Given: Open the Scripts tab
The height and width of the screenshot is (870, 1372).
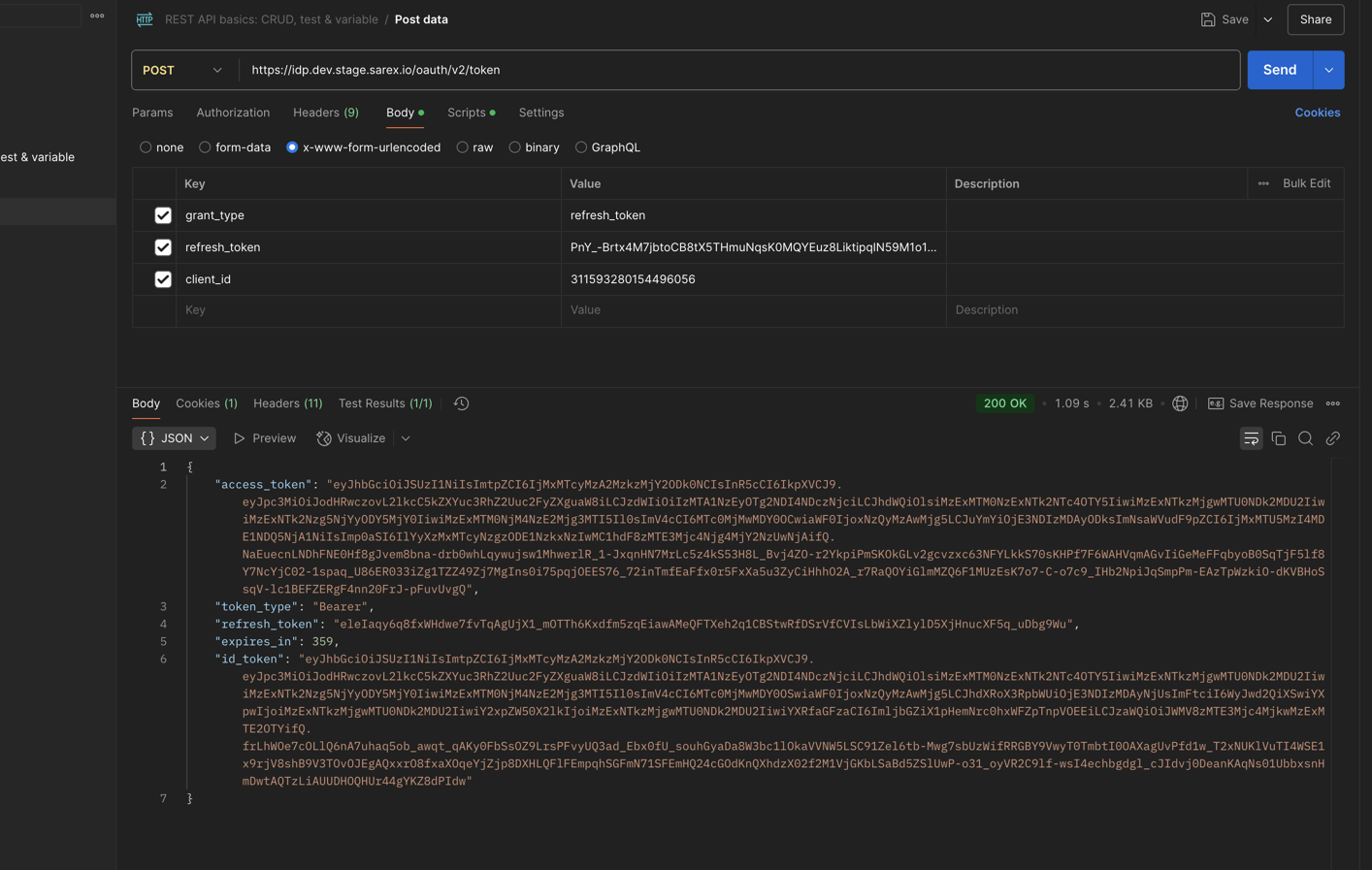Looking at the screenshot, I should pos(472,113).
